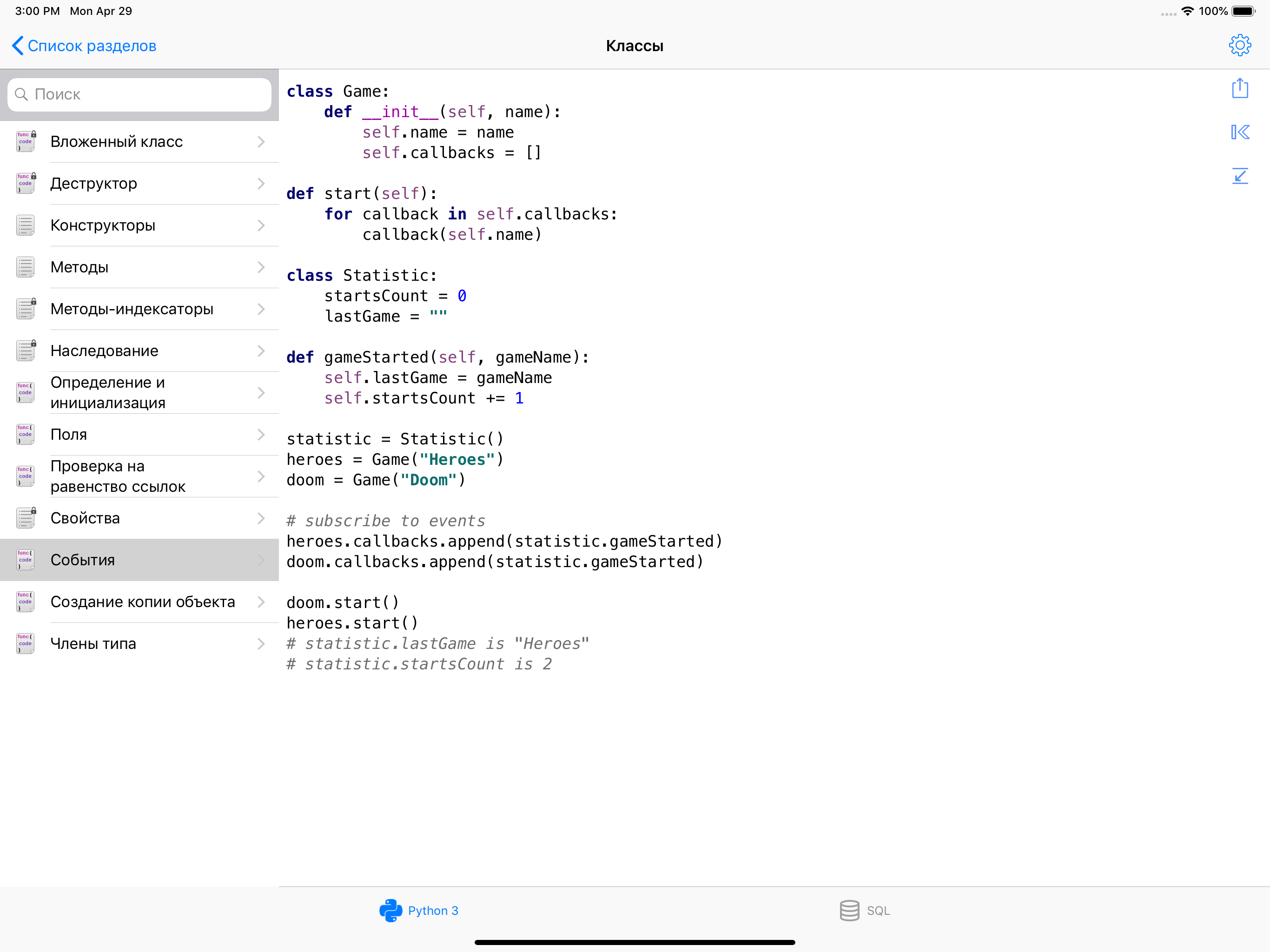Screen dimensions: 1270x952
Task: Switch to the Python 3 tab
Action: (433, 910)
